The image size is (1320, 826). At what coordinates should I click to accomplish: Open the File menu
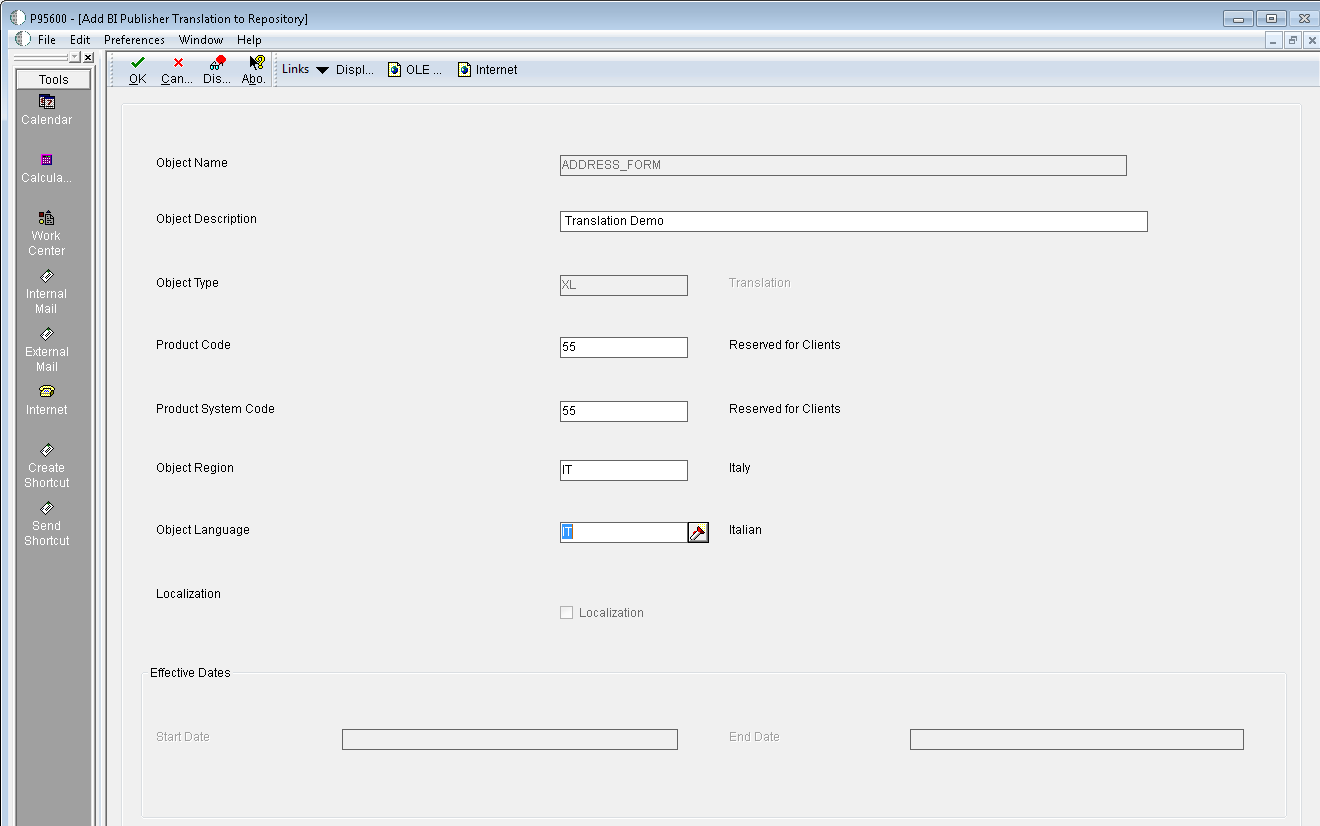tap(47, 40)
